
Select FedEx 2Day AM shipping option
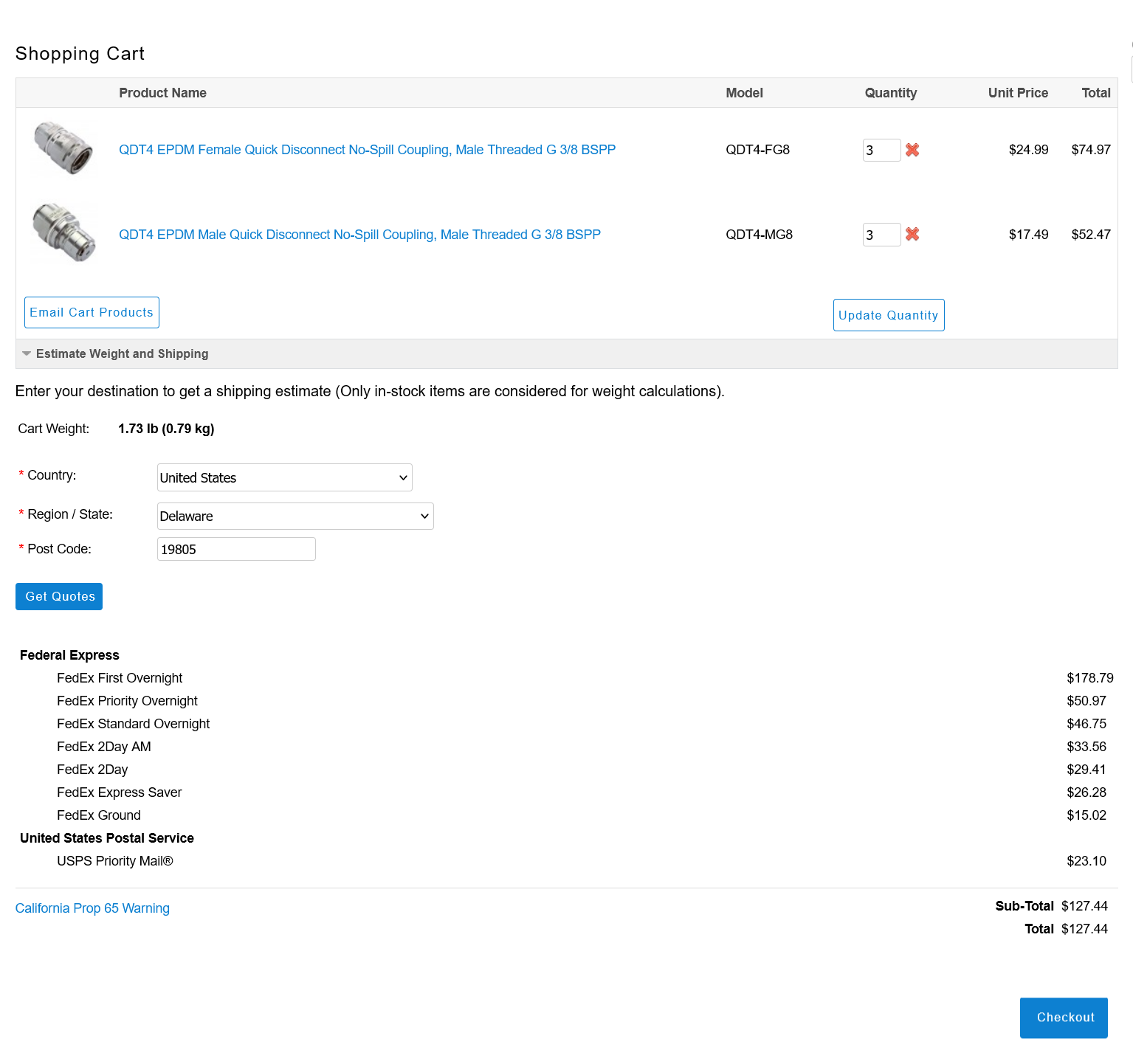point(104,747)
